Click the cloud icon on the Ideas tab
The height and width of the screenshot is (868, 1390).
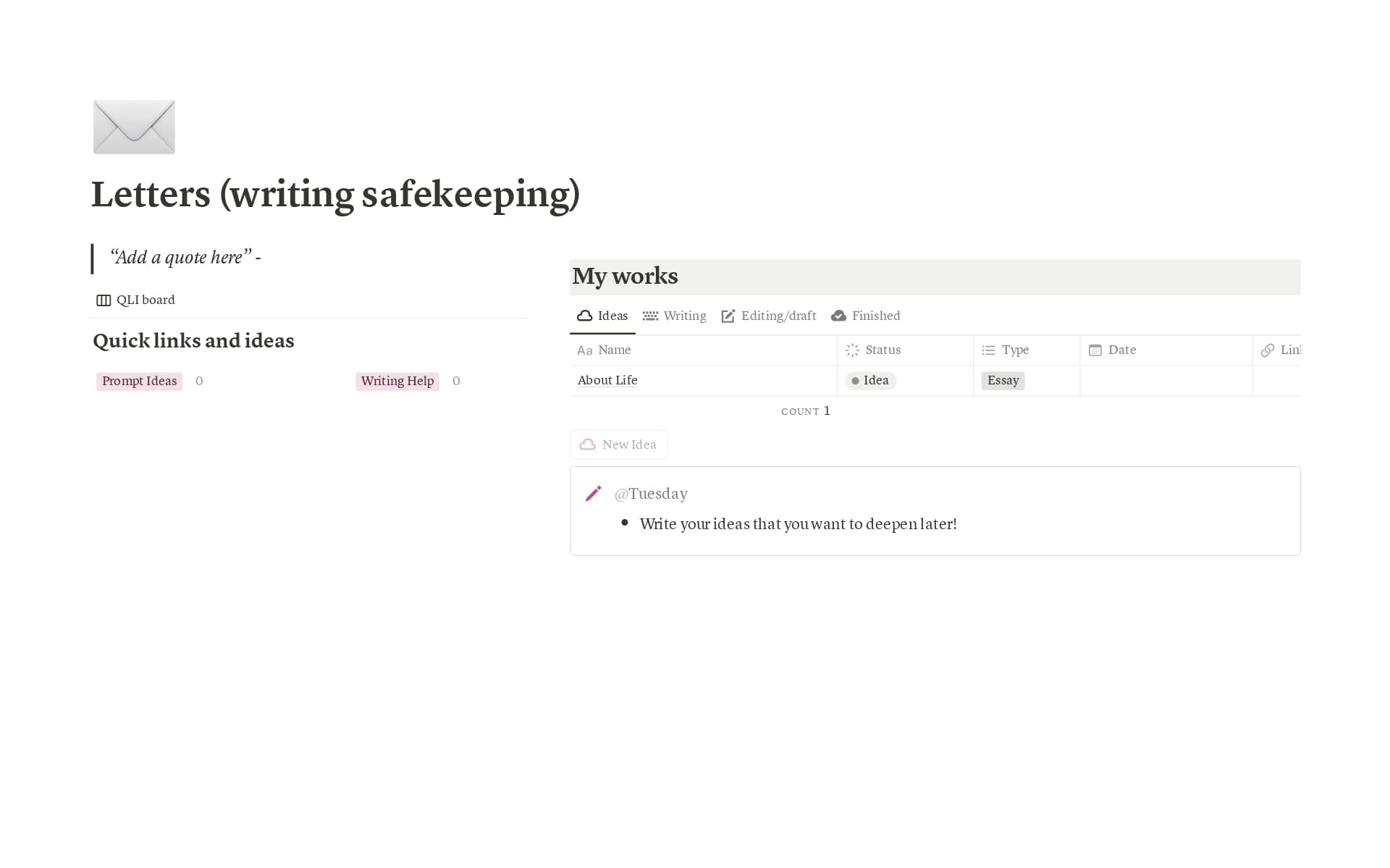point(586,316)
